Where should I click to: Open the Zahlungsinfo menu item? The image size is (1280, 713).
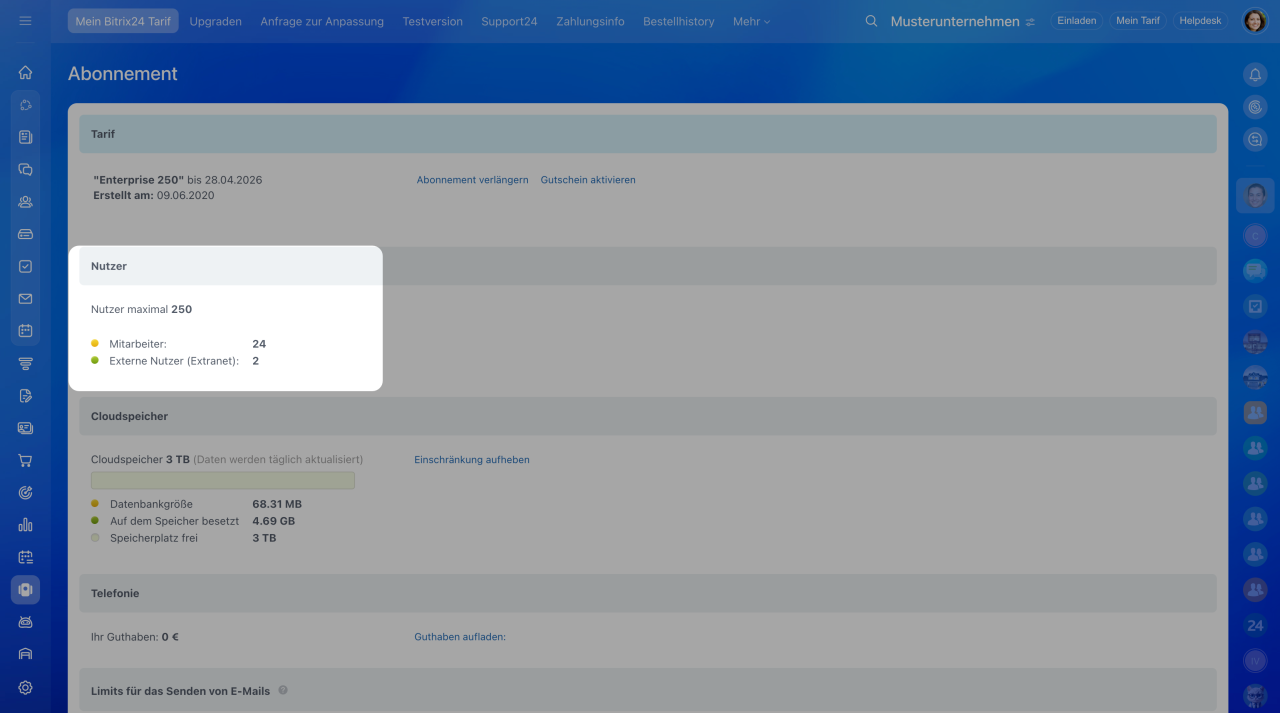click(591, 21)
